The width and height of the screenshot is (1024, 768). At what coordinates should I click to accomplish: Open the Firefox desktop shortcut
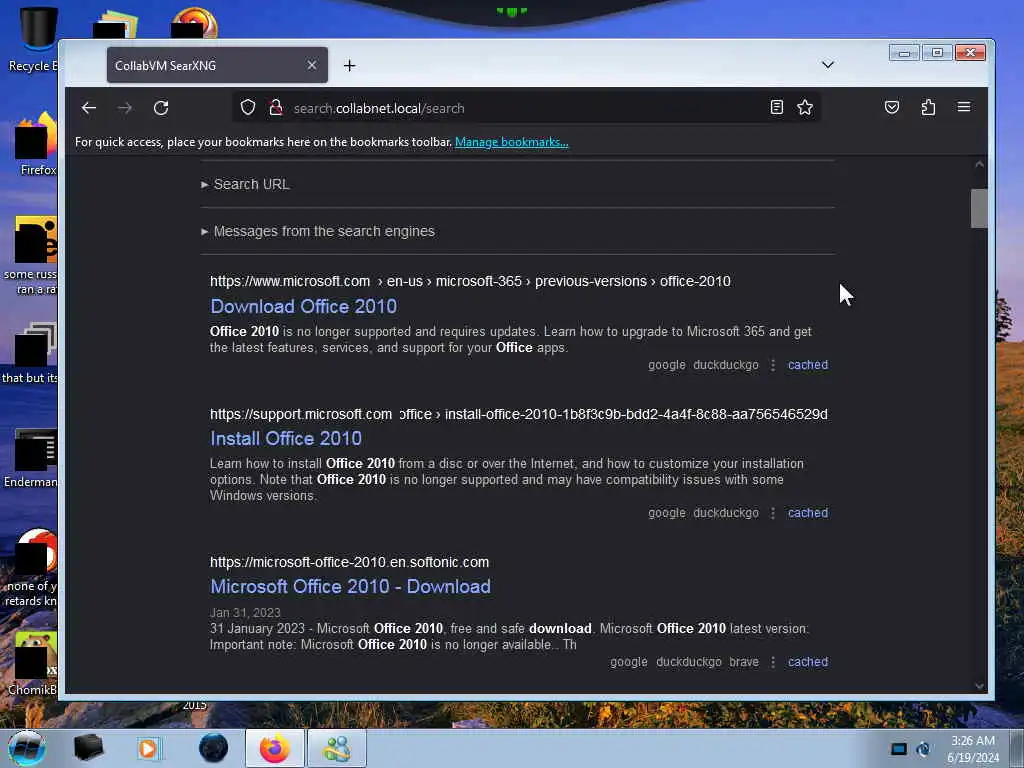click(36, 144)
